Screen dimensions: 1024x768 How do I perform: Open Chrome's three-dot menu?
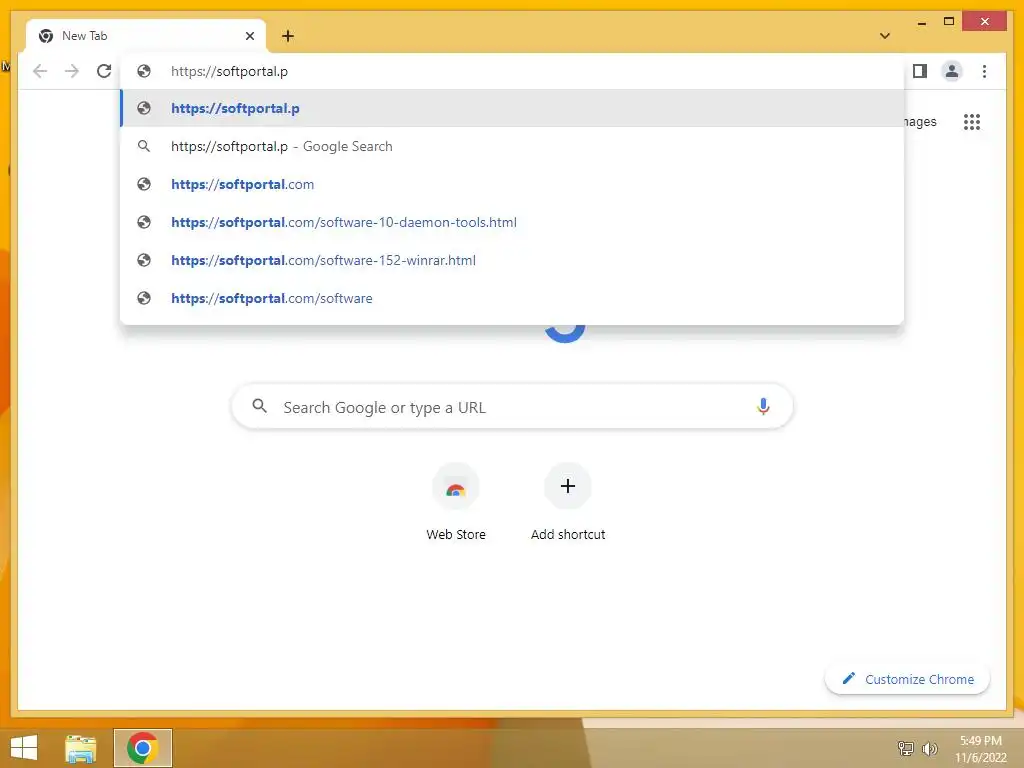tap(984, 71)
